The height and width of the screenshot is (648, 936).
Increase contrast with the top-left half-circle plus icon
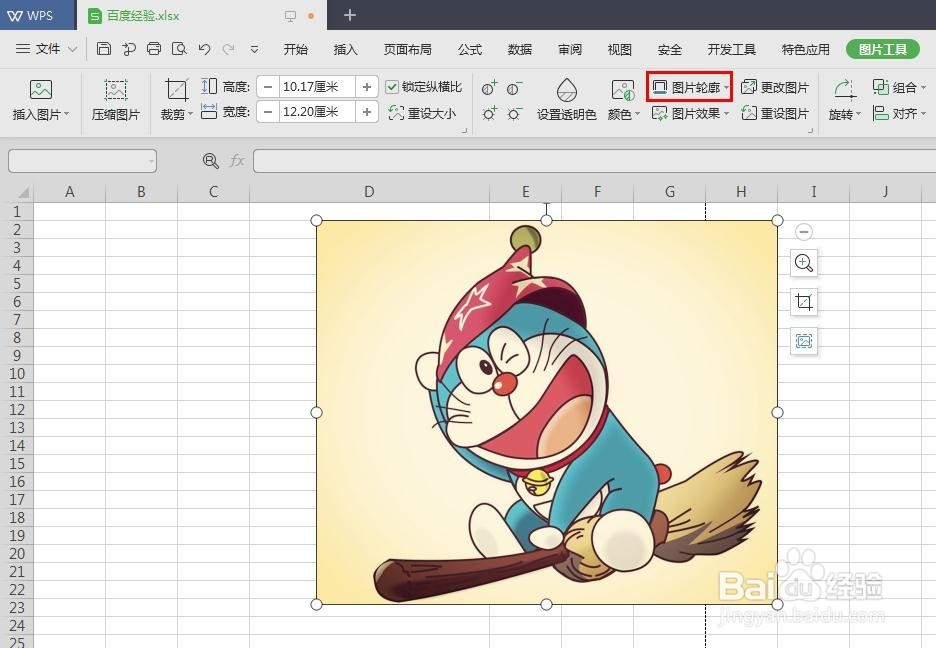pos(489,88)
